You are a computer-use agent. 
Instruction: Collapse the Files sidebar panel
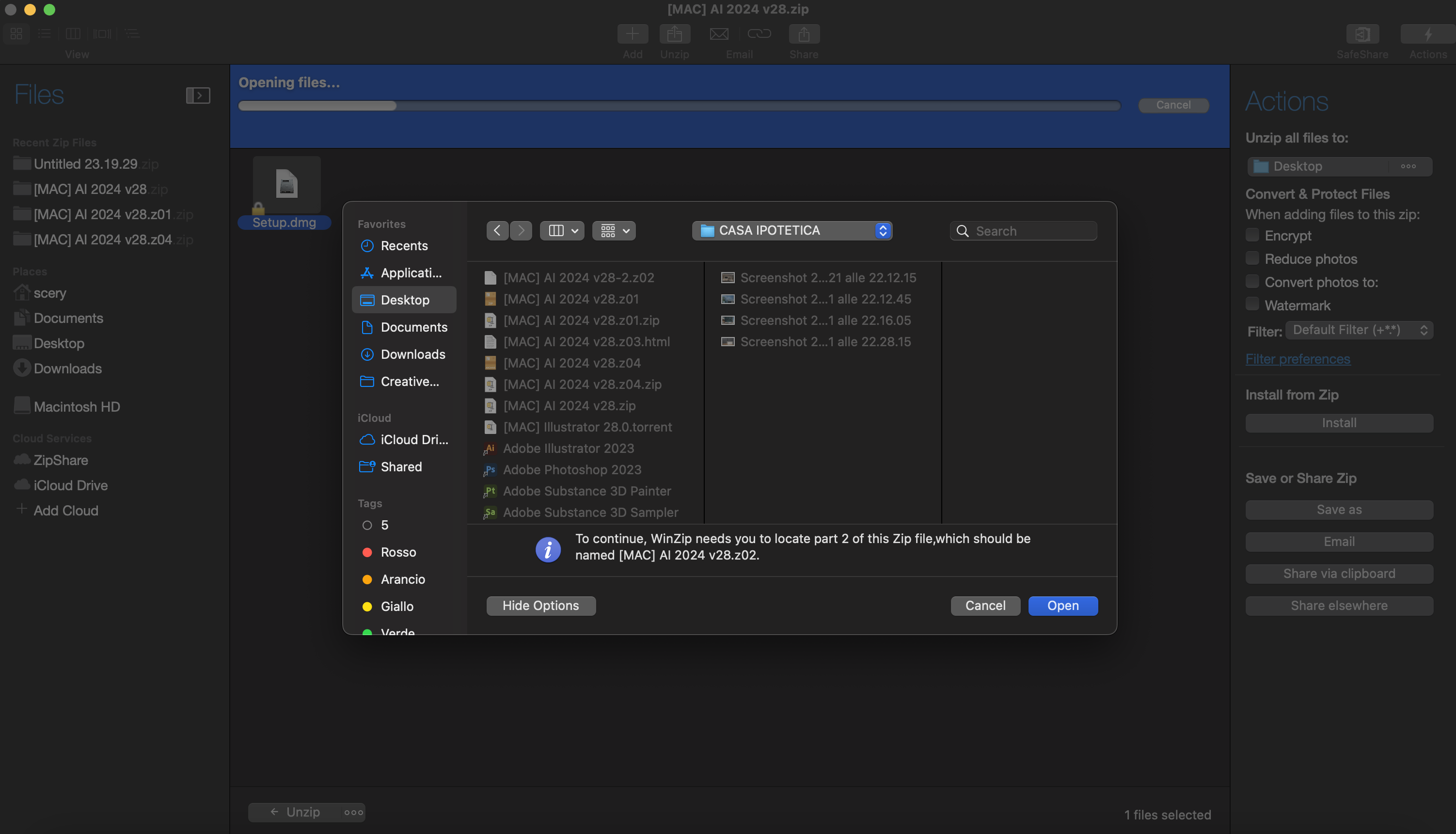point(198,95)
